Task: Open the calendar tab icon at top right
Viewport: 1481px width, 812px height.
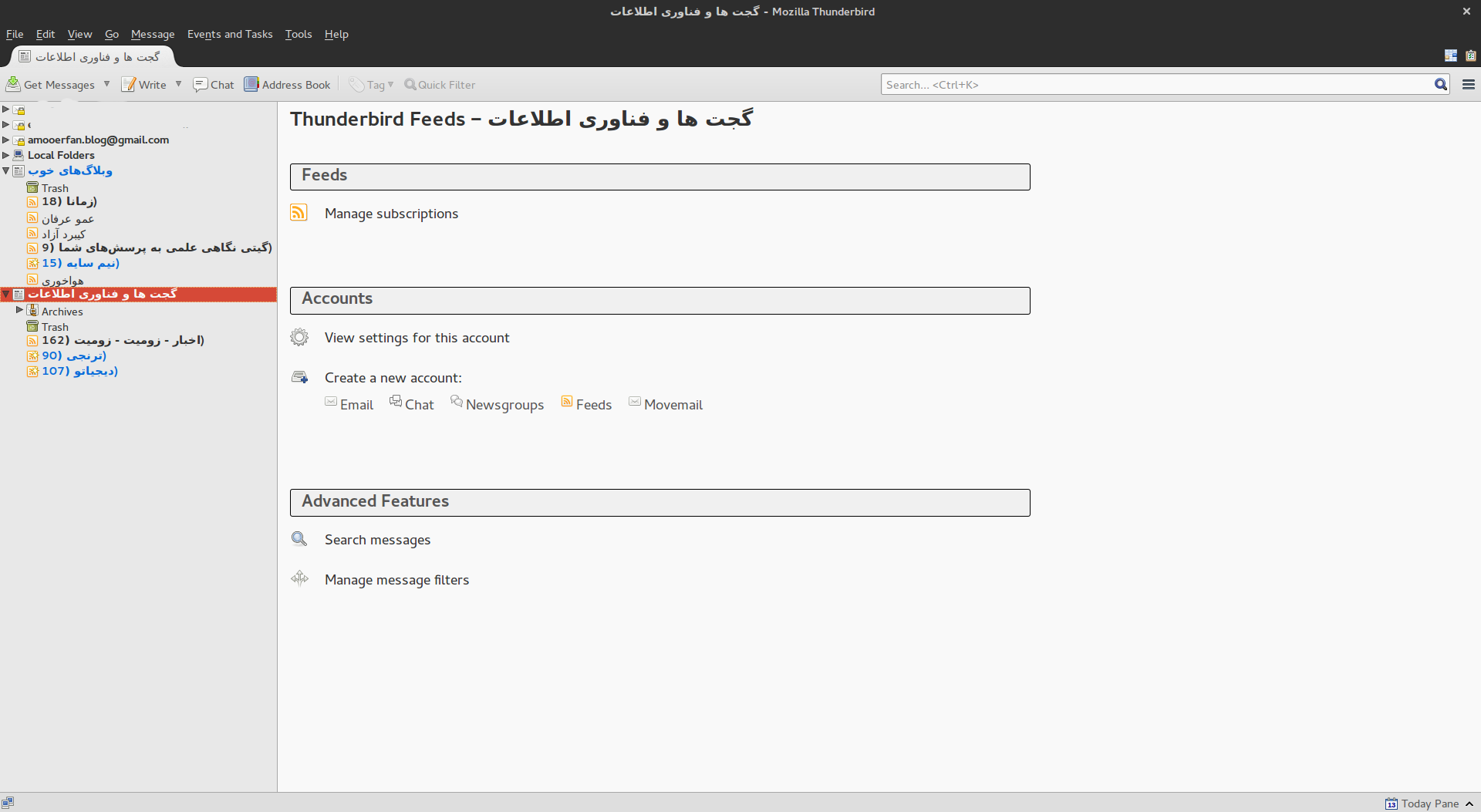Action: pos(1451,56)
